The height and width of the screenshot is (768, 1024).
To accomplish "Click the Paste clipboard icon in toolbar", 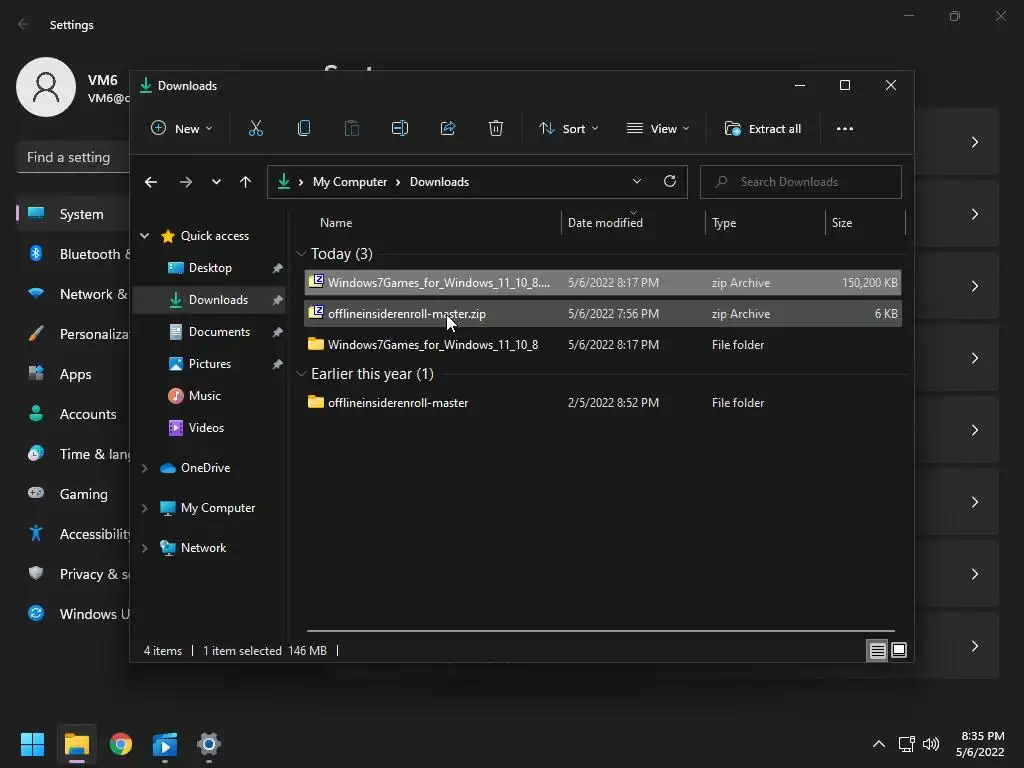I will 351,129.
